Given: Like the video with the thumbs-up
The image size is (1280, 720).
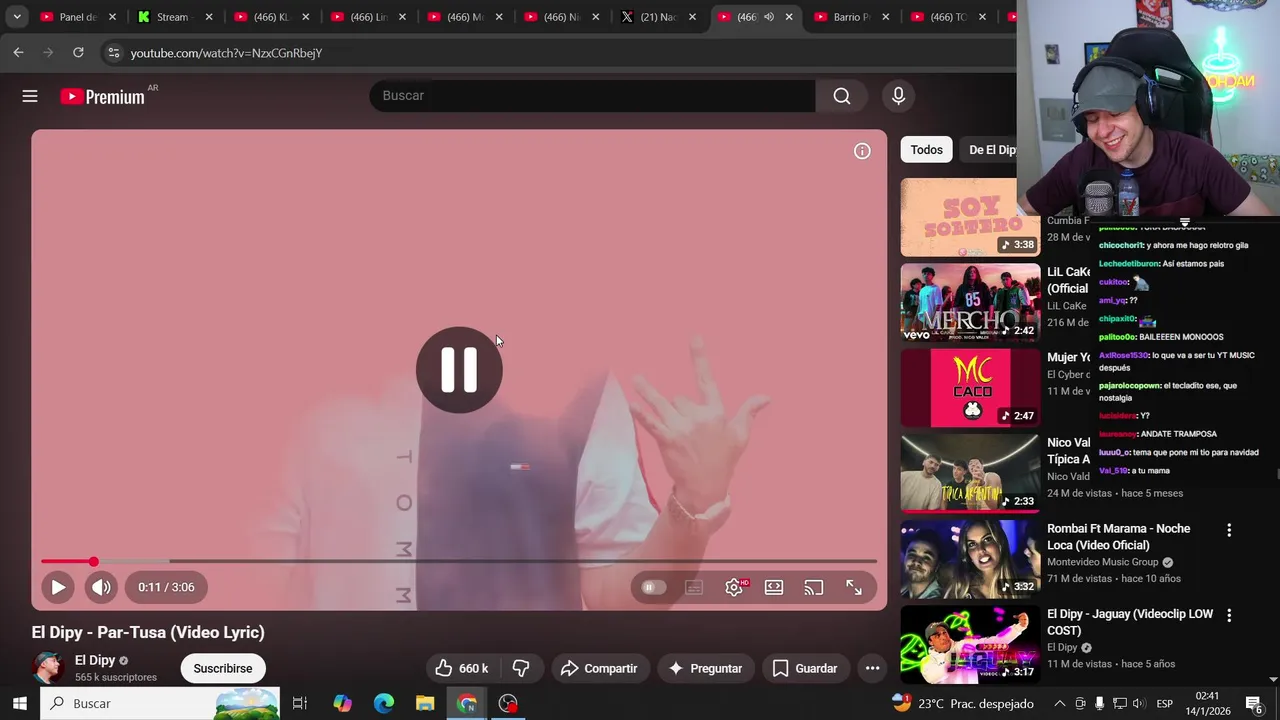Looking at the screenshot, I should click(461, 668).
